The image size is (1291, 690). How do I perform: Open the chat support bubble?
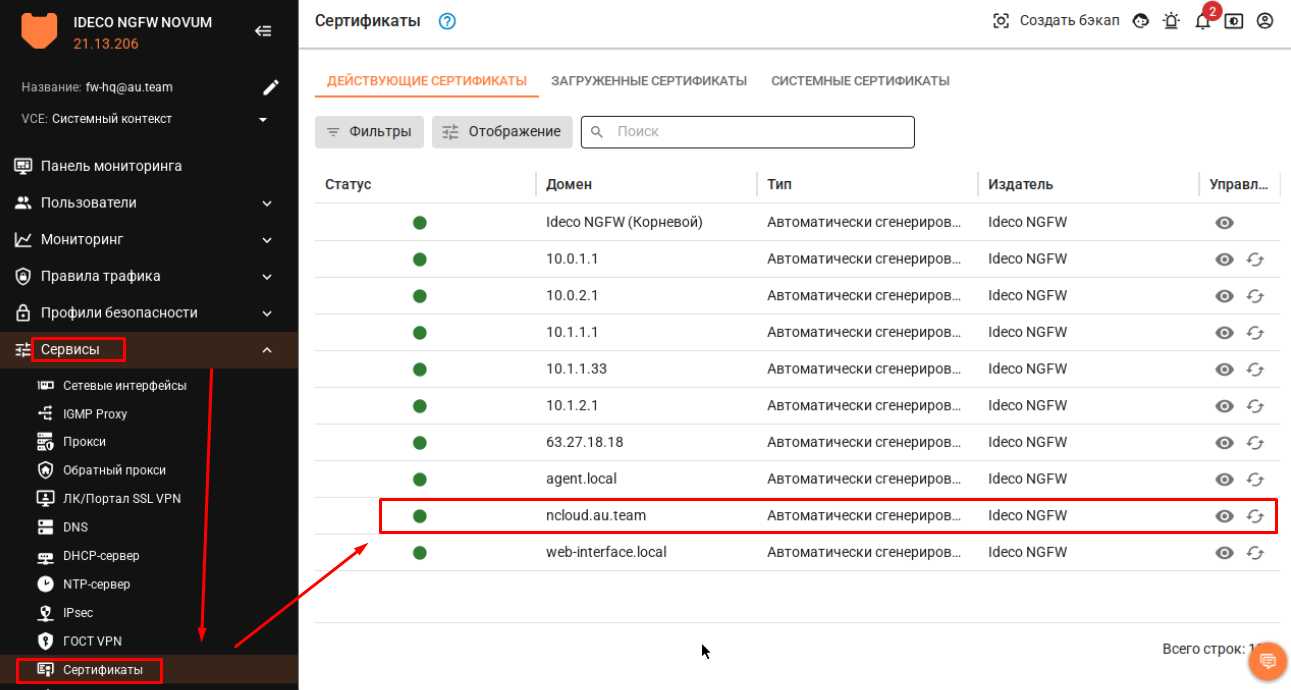click(x=1268, y=661)
